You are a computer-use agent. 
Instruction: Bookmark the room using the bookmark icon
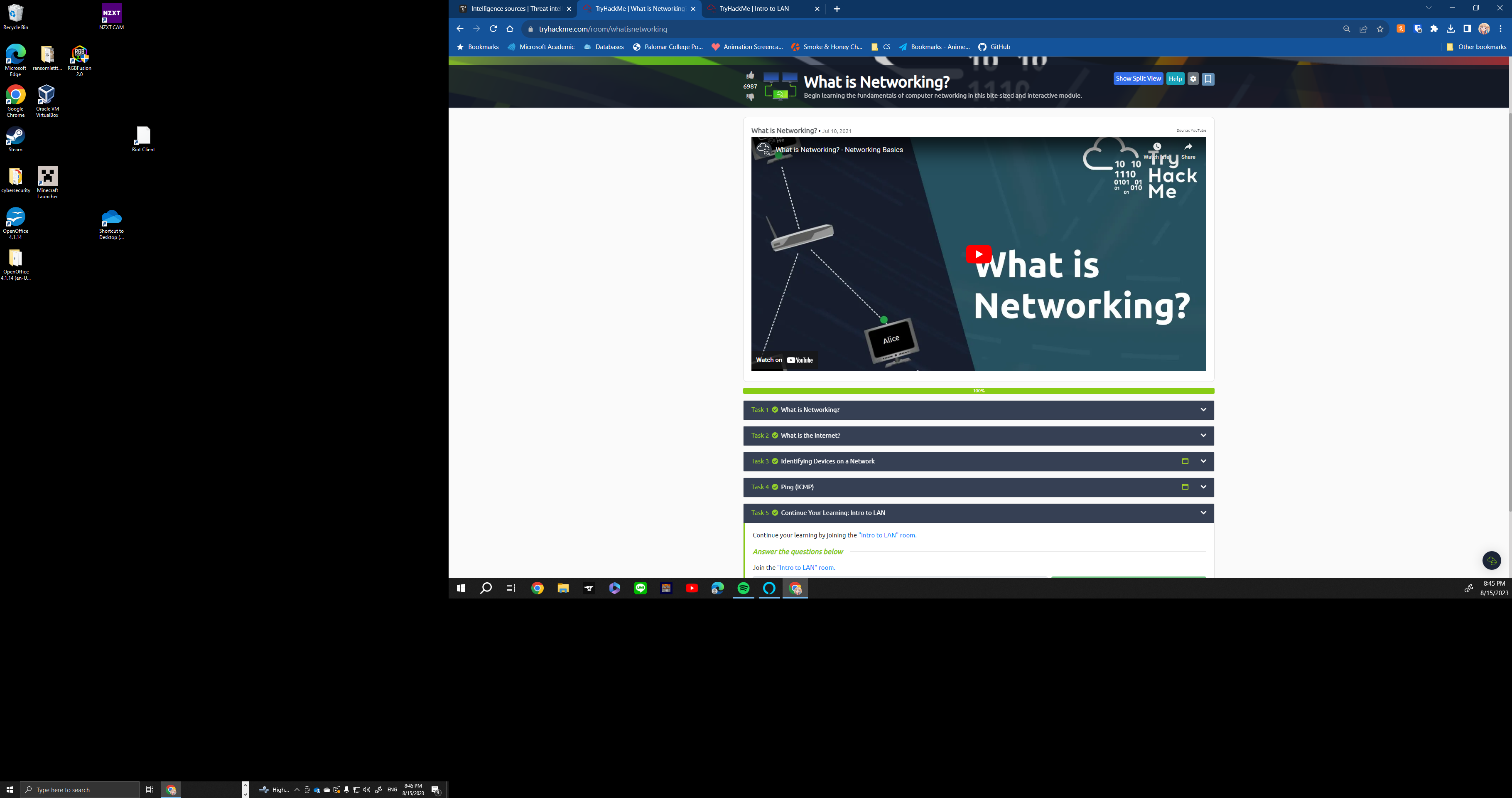pyautogui.click(x=1208, y=79)
